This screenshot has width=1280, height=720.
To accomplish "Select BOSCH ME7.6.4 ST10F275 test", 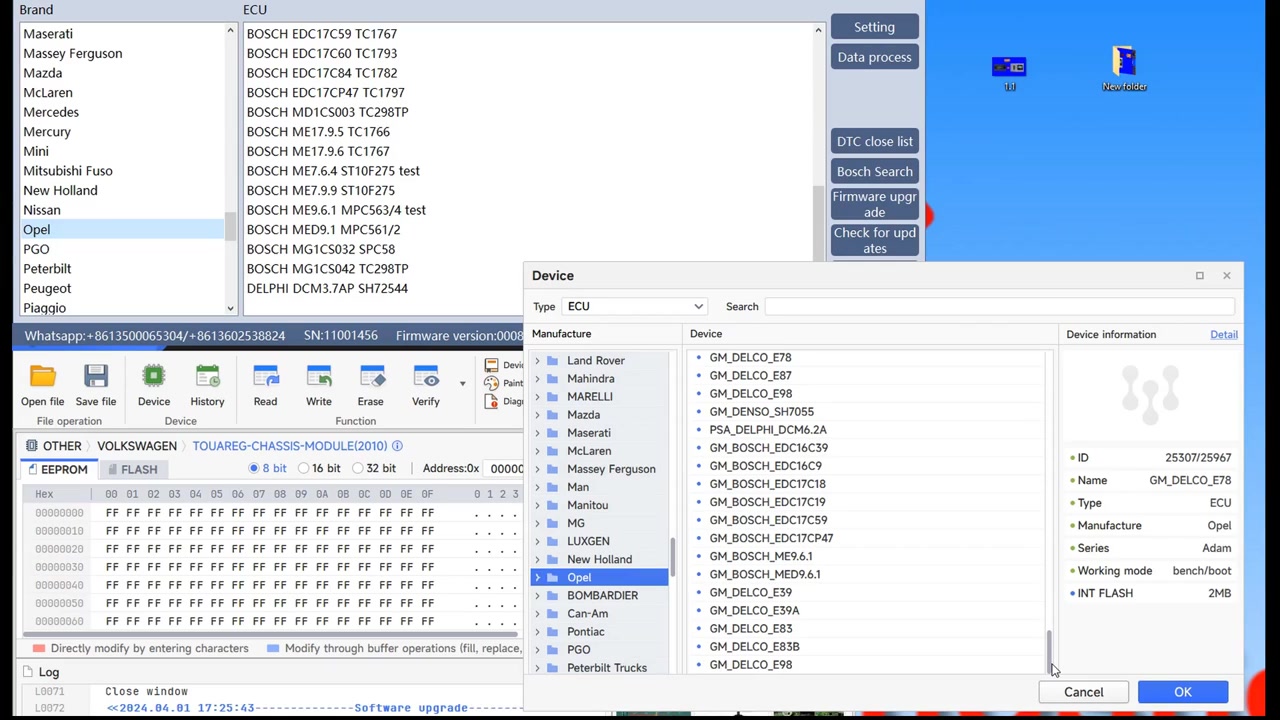I will pyautogui.click(x=333, y=171).
